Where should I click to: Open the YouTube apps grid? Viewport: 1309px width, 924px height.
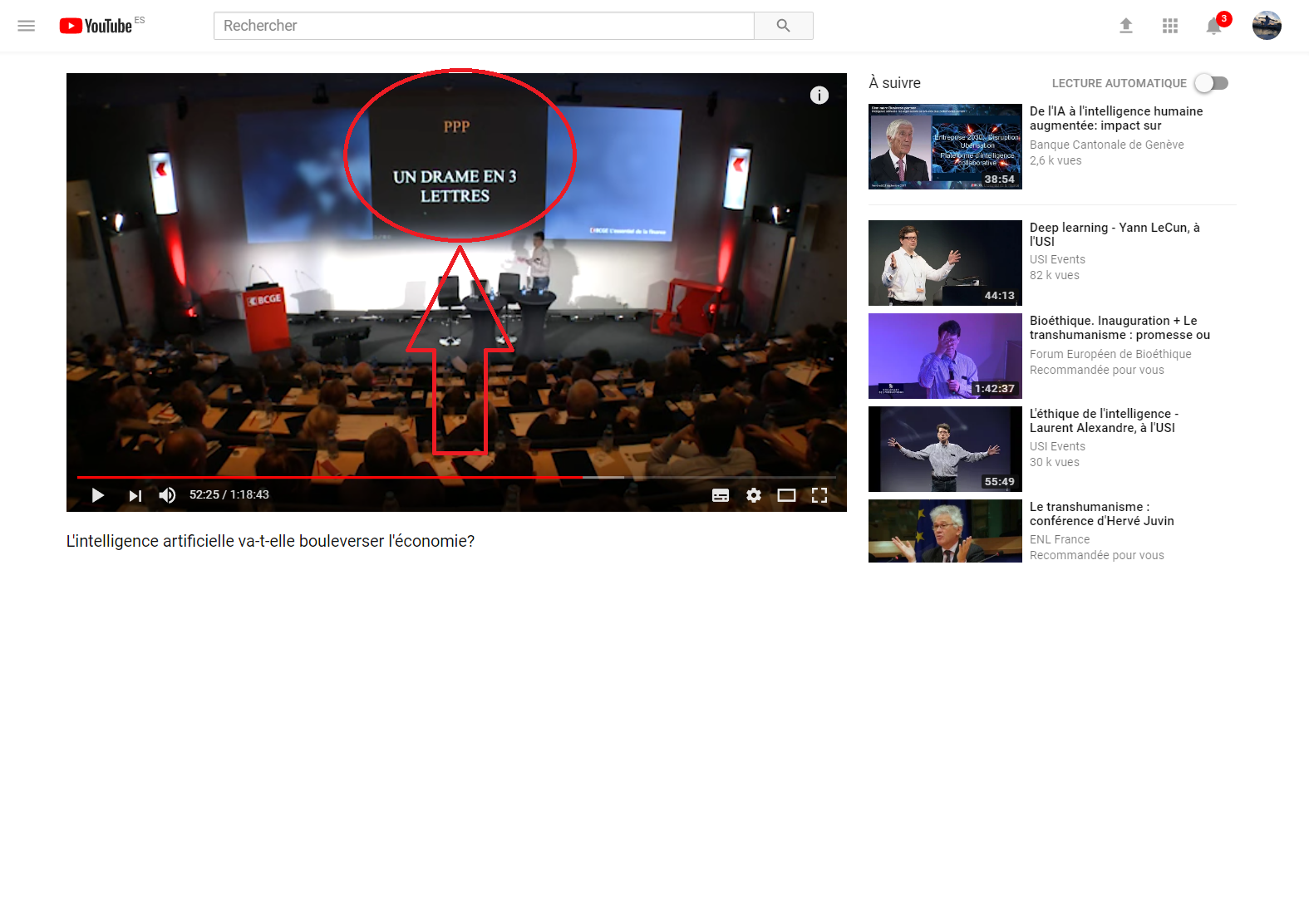(x=1170, y=26)
